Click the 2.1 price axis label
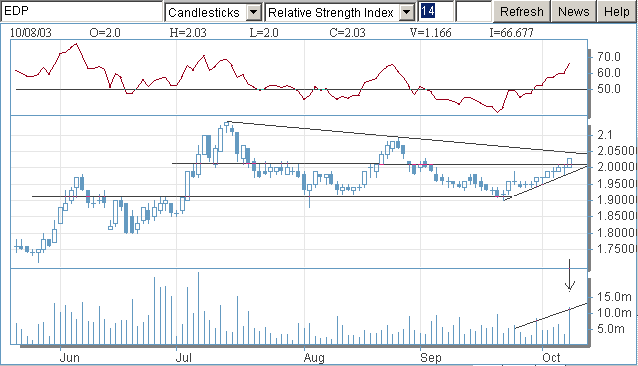Screen dimensions: 638x366 (x=605, y=135)
